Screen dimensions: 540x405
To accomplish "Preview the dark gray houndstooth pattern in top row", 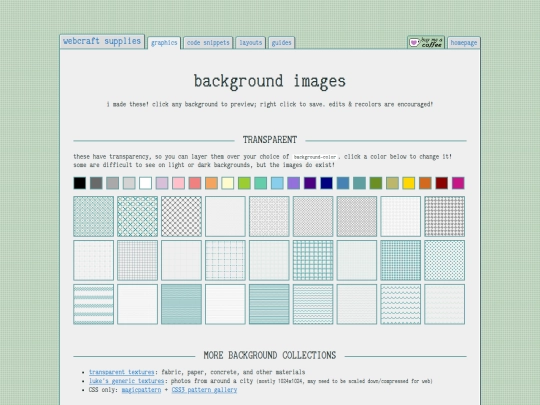I will point(445,216).
